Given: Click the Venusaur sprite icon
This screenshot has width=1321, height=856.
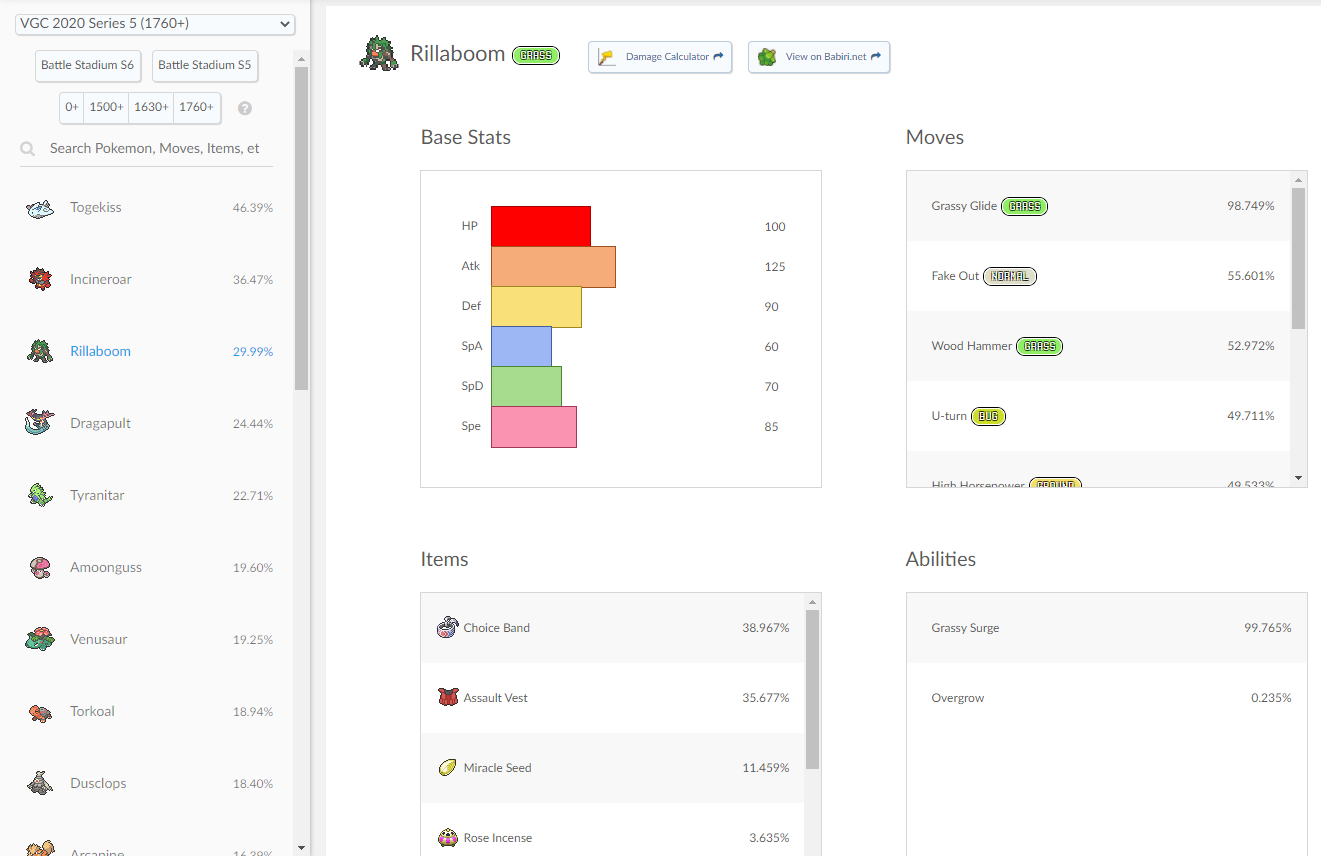Looking at the screenshot, I should 40,639.
